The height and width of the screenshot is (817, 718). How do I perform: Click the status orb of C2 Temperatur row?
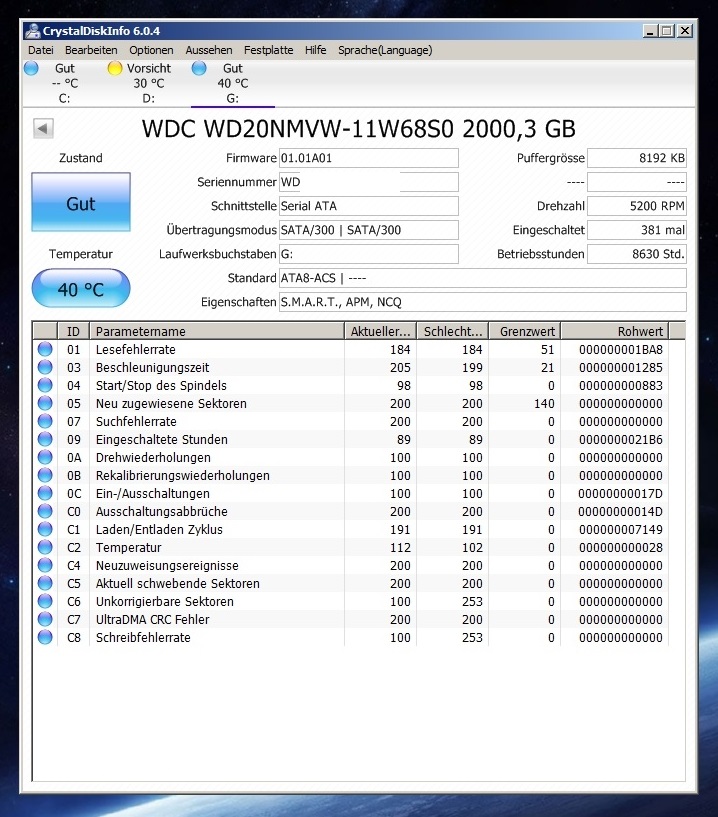click(45, 547)
